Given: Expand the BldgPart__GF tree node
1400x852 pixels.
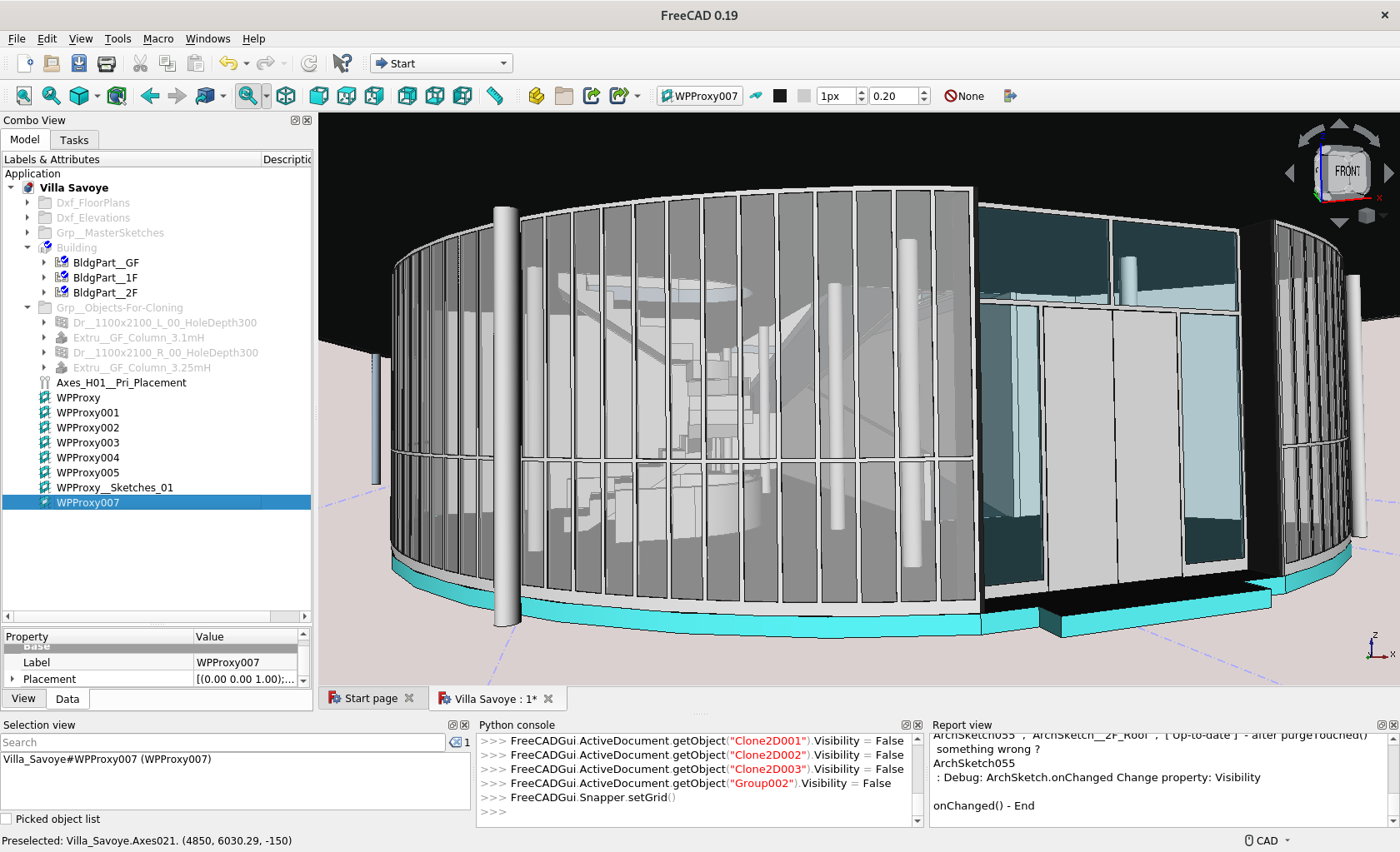Looking at the screenshot, I should (44, 263).
